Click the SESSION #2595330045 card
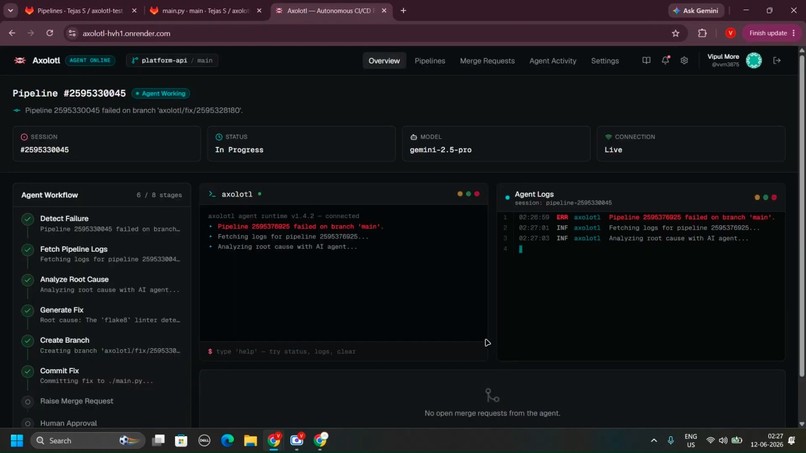Image resolution: width=806 pixels, height=453 pixels. pyautogui.click(x=106, y=144)
